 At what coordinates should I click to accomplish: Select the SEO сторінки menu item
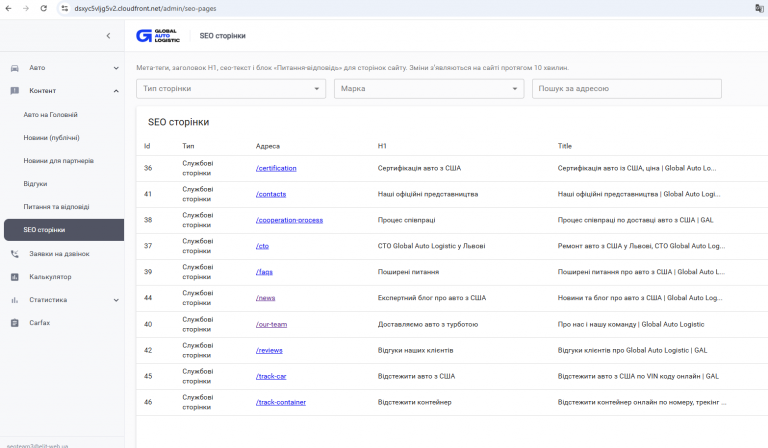64,230
